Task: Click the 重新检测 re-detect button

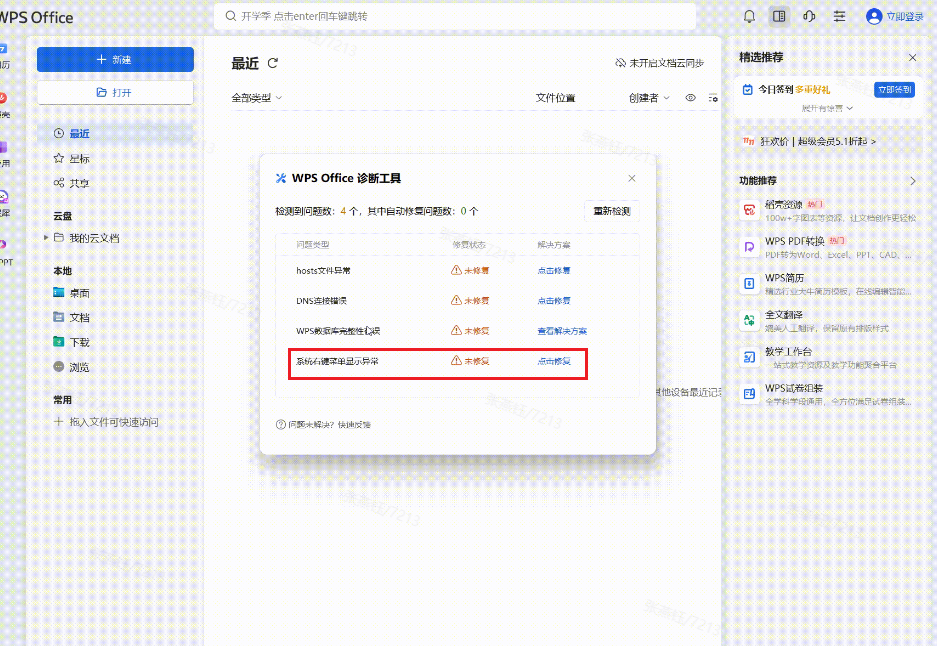Action: [611, 211]
